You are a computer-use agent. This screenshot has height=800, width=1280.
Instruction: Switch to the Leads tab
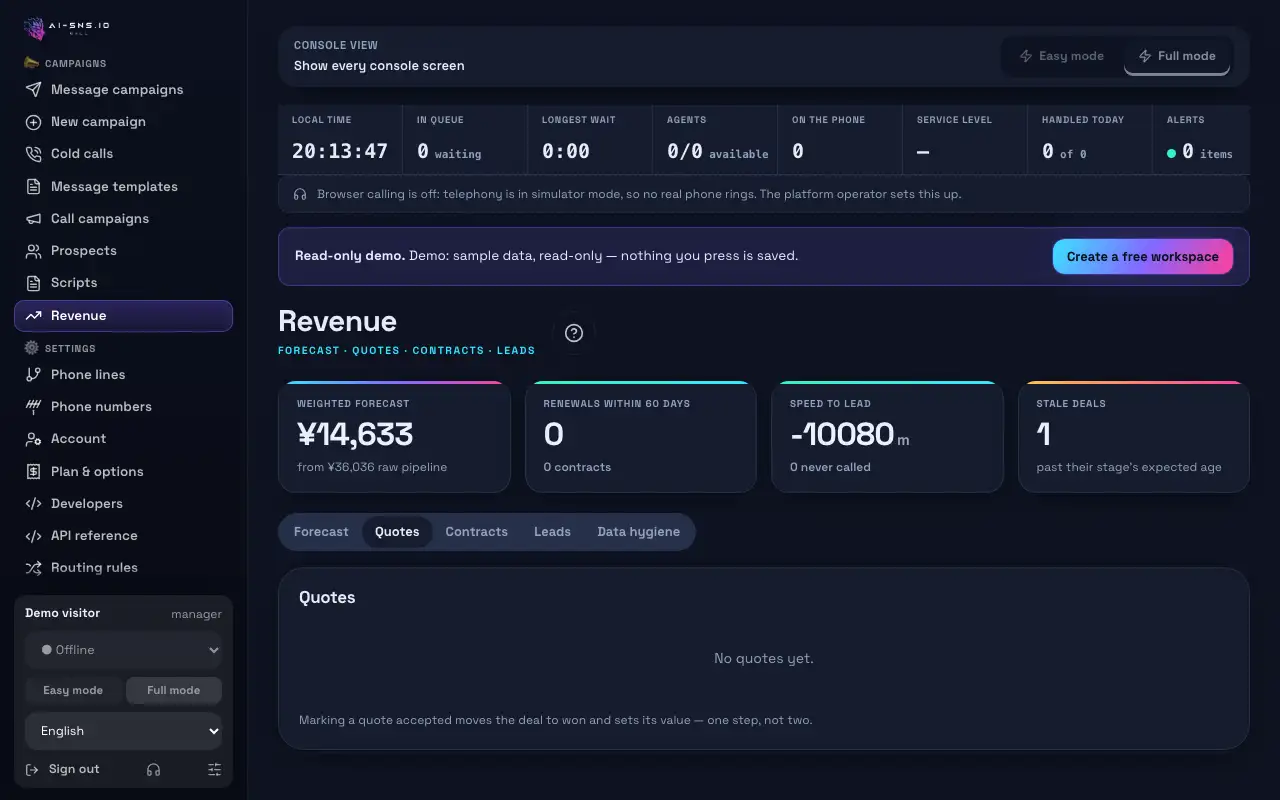pyautogui.click(x=552, y=532)
